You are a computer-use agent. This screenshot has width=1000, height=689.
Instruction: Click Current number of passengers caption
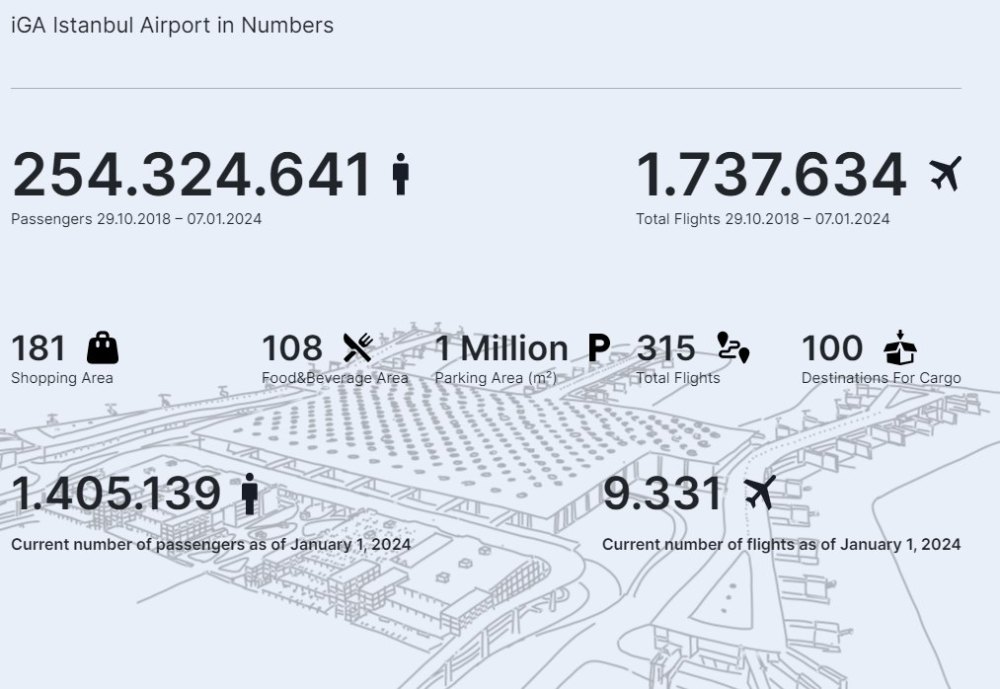coord(211,544)
